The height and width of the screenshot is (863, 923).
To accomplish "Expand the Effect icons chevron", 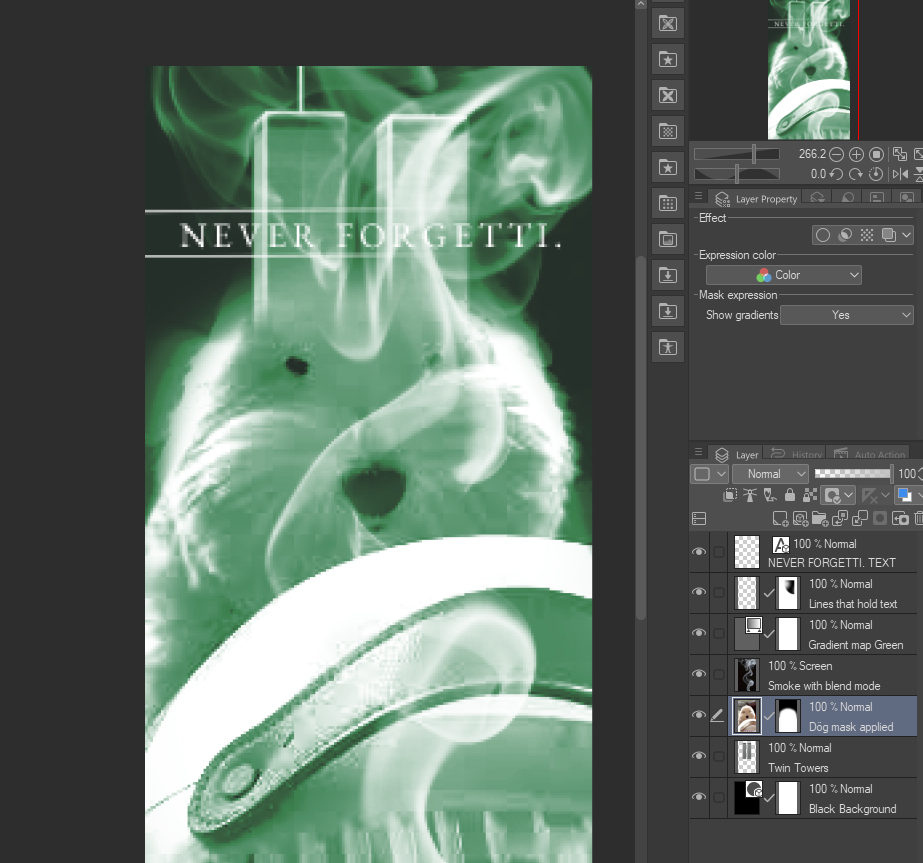I will pyautogui.click(x=907, y=235).
